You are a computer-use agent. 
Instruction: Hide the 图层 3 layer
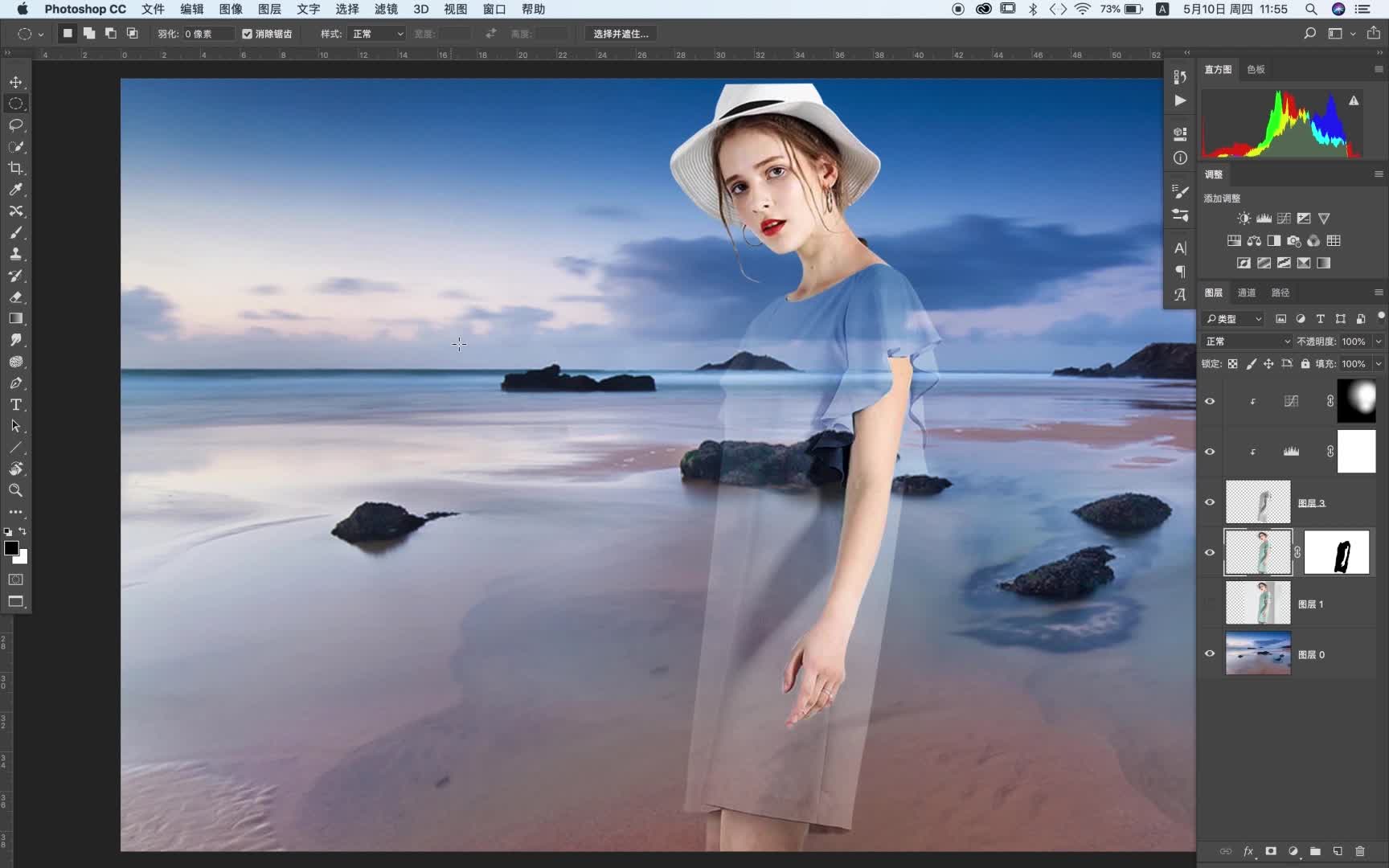pos(1210,502)
